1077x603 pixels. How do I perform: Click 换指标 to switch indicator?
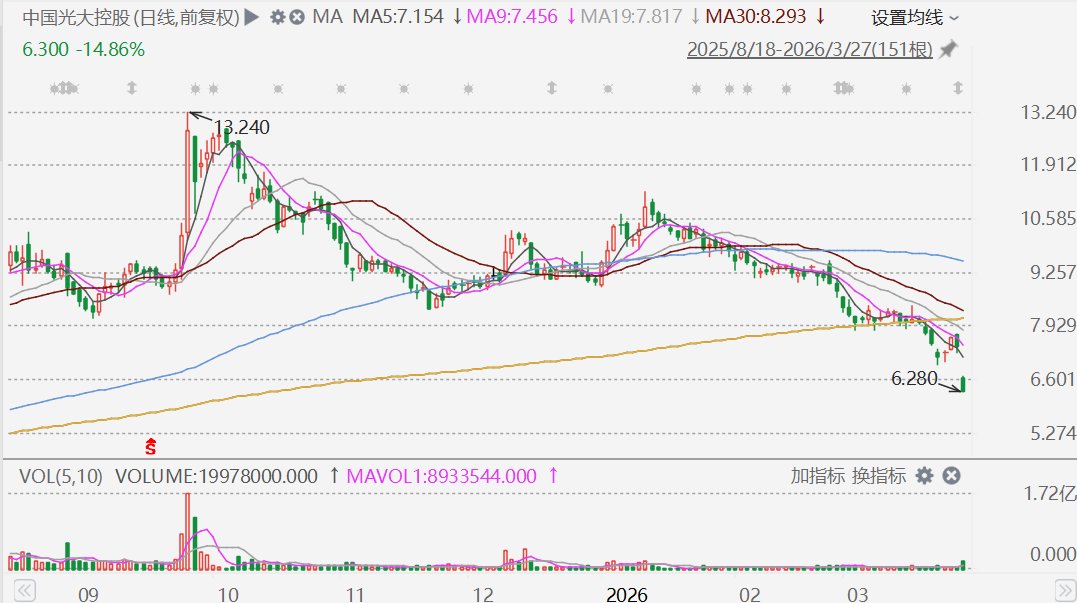pyautogui.click(x=878, y=476)
